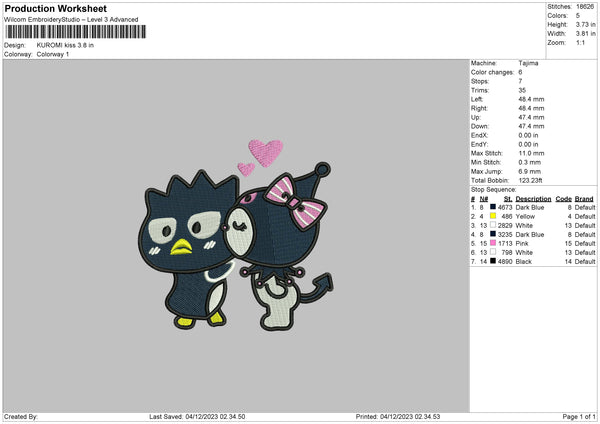Click the 'Code' column header
The image size is (600, 424).
pyautogui.click(x=564, y=199)
